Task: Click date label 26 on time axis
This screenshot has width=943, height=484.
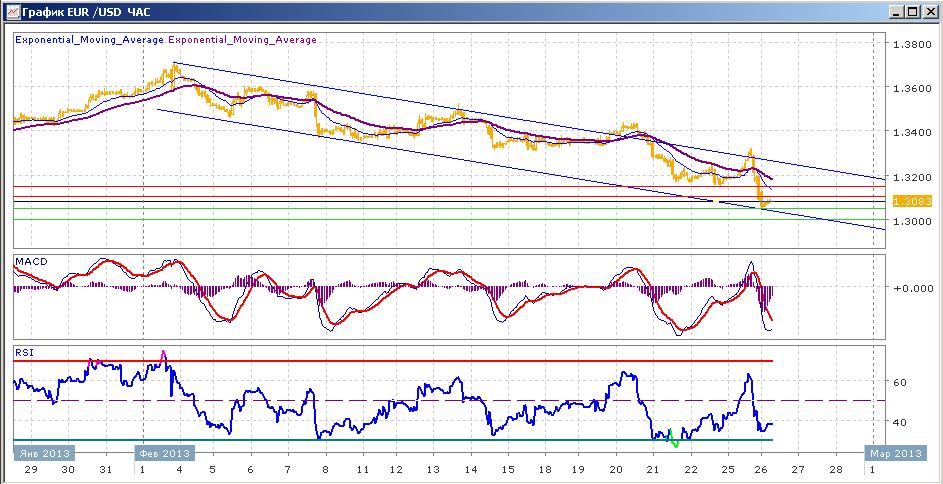Action: click(x=761, y=470)
